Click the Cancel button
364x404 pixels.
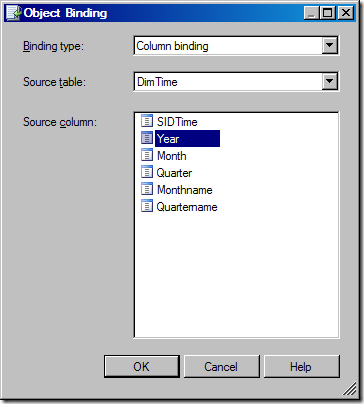tap(221, 366)
